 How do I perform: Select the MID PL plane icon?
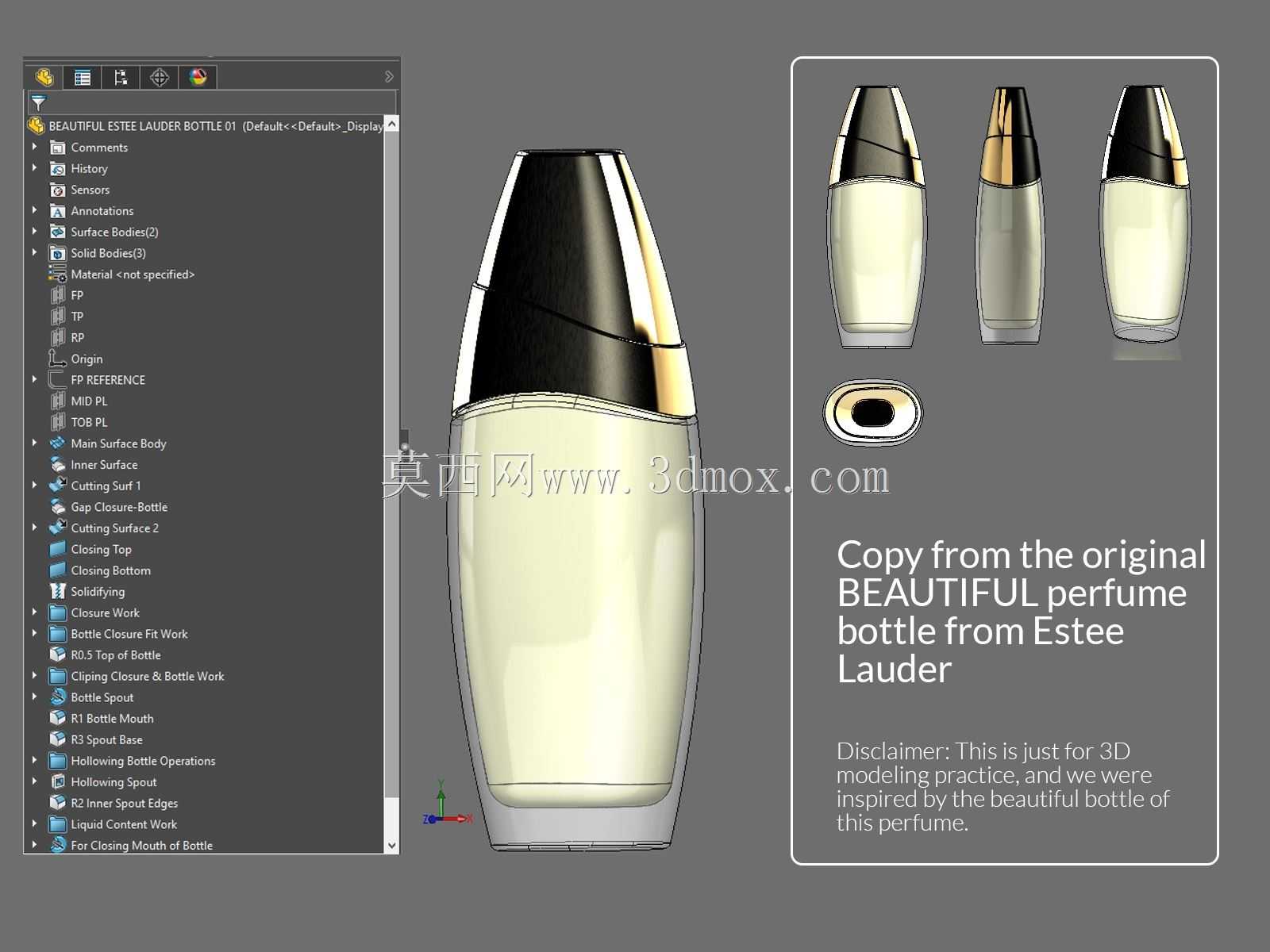tap(57, 401)
